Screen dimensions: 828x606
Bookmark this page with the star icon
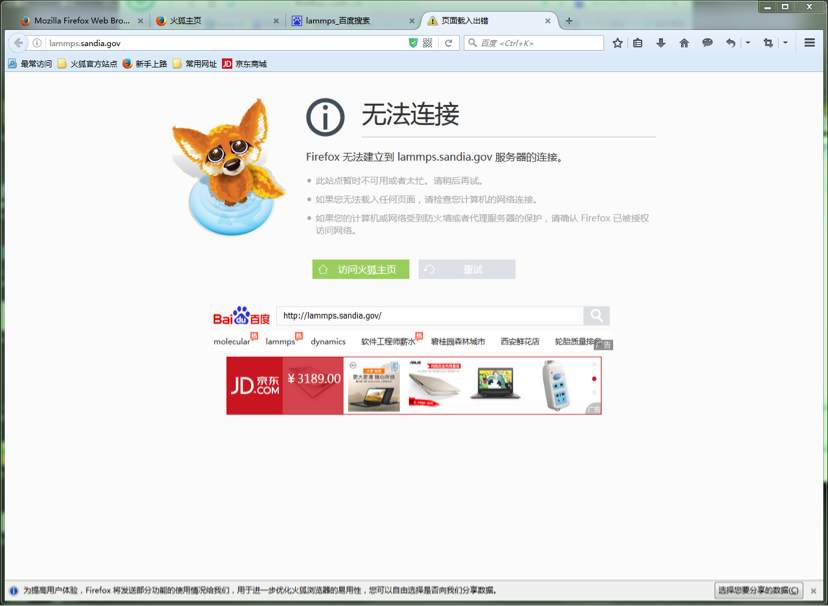[617, 43]
